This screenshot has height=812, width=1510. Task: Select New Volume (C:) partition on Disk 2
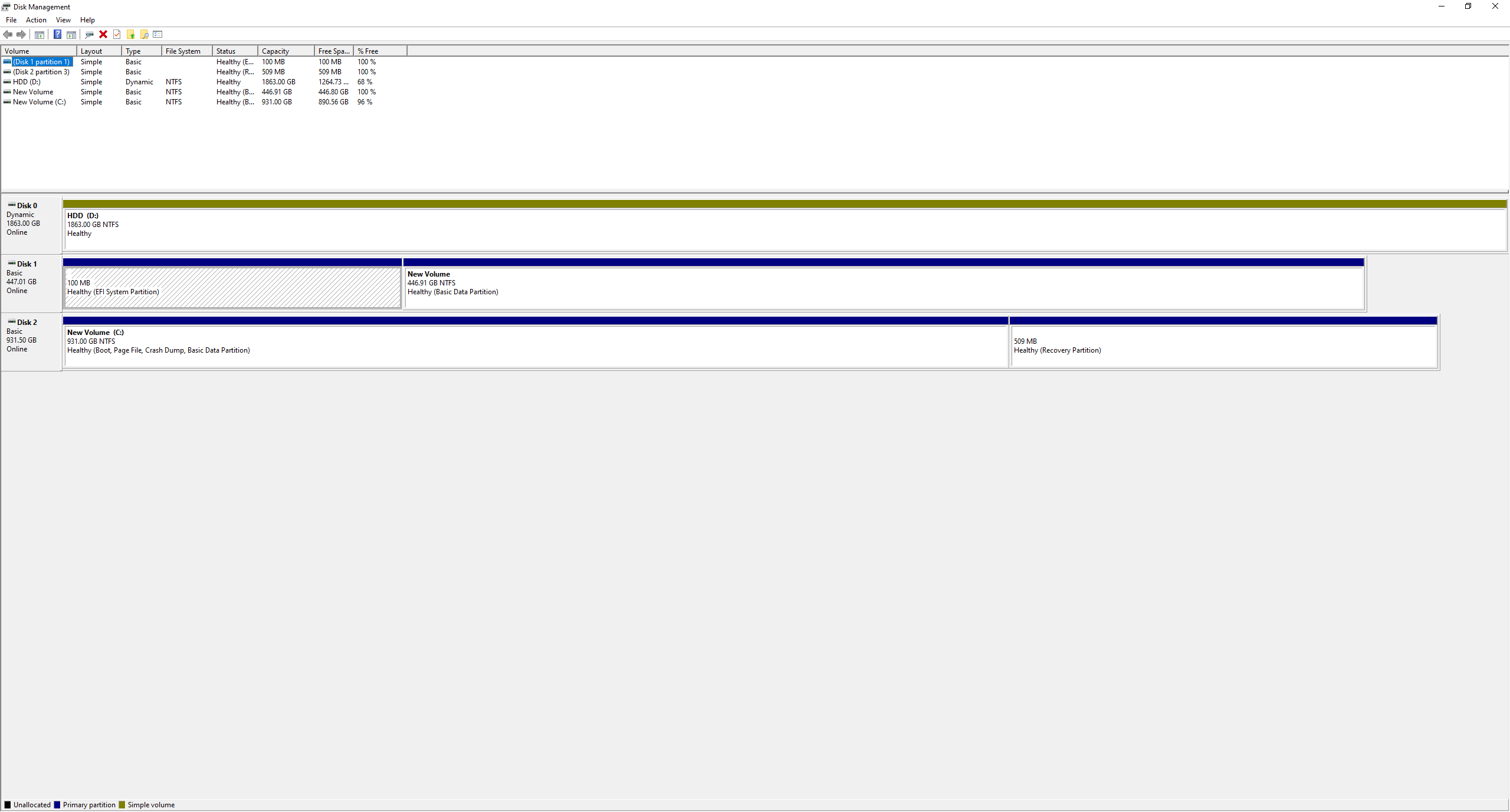coord(535,346)
